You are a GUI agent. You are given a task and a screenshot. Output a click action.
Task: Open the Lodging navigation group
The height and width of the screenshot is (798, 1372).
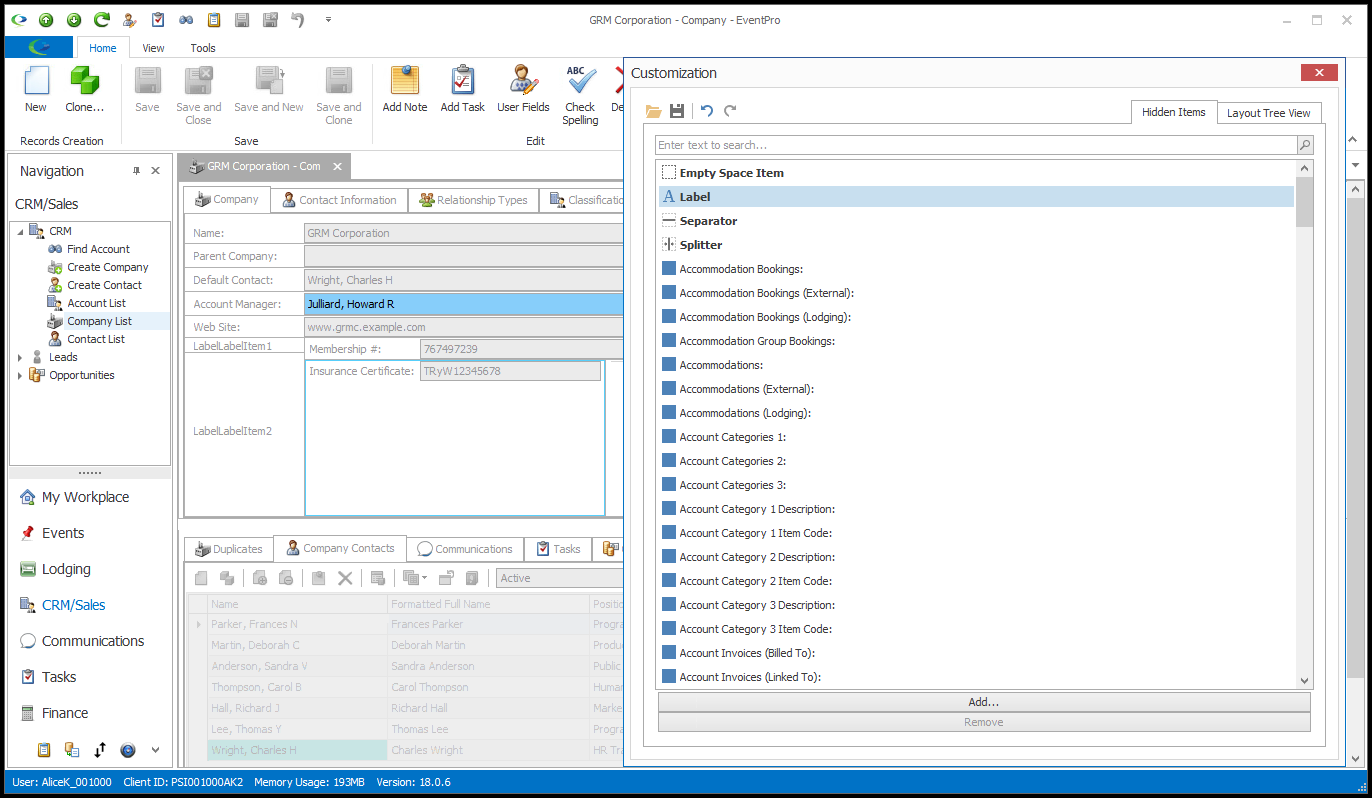[x=66, y=569]
